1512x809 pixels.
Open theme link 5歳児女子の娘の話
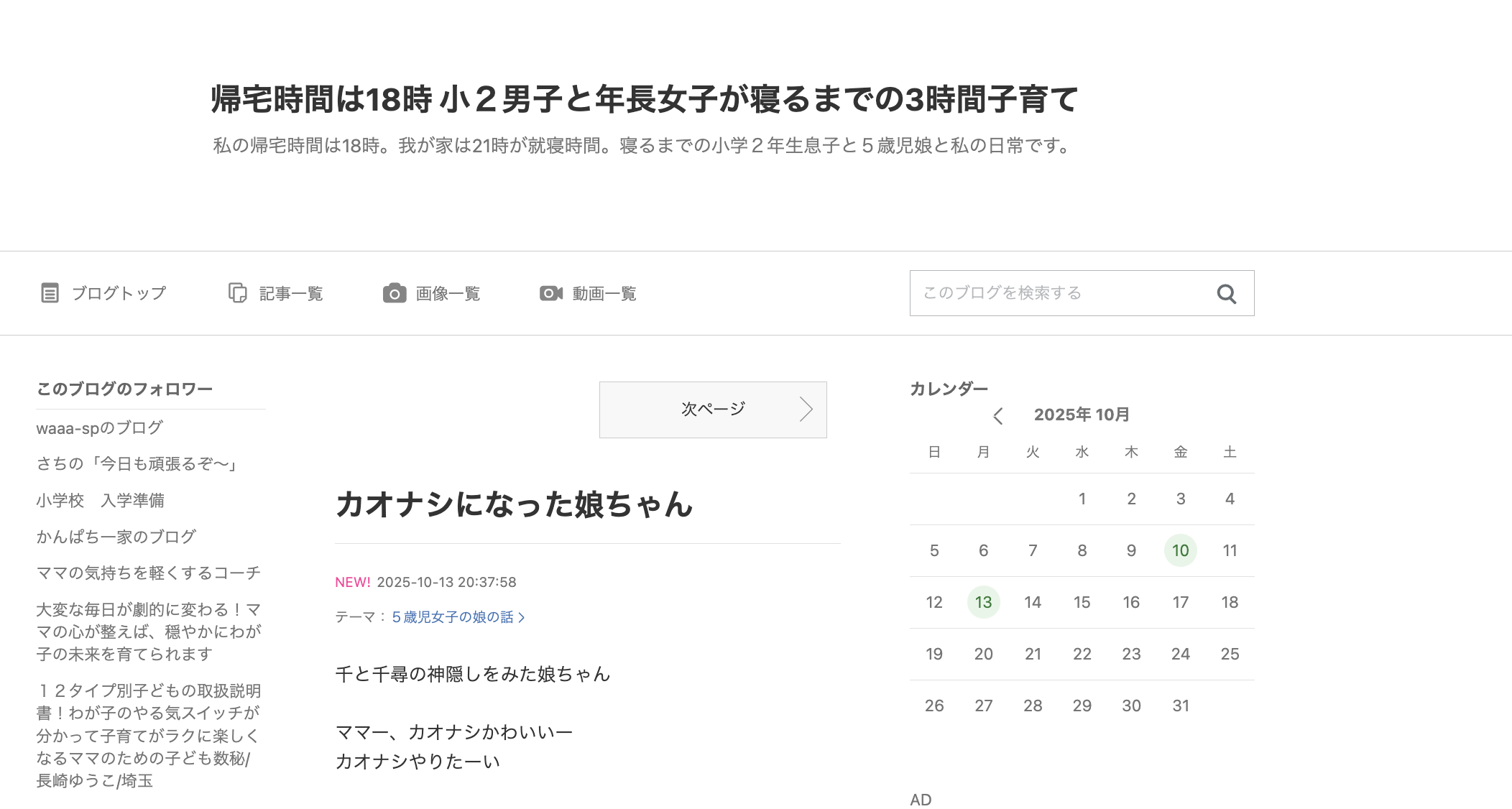pos(452,617)
